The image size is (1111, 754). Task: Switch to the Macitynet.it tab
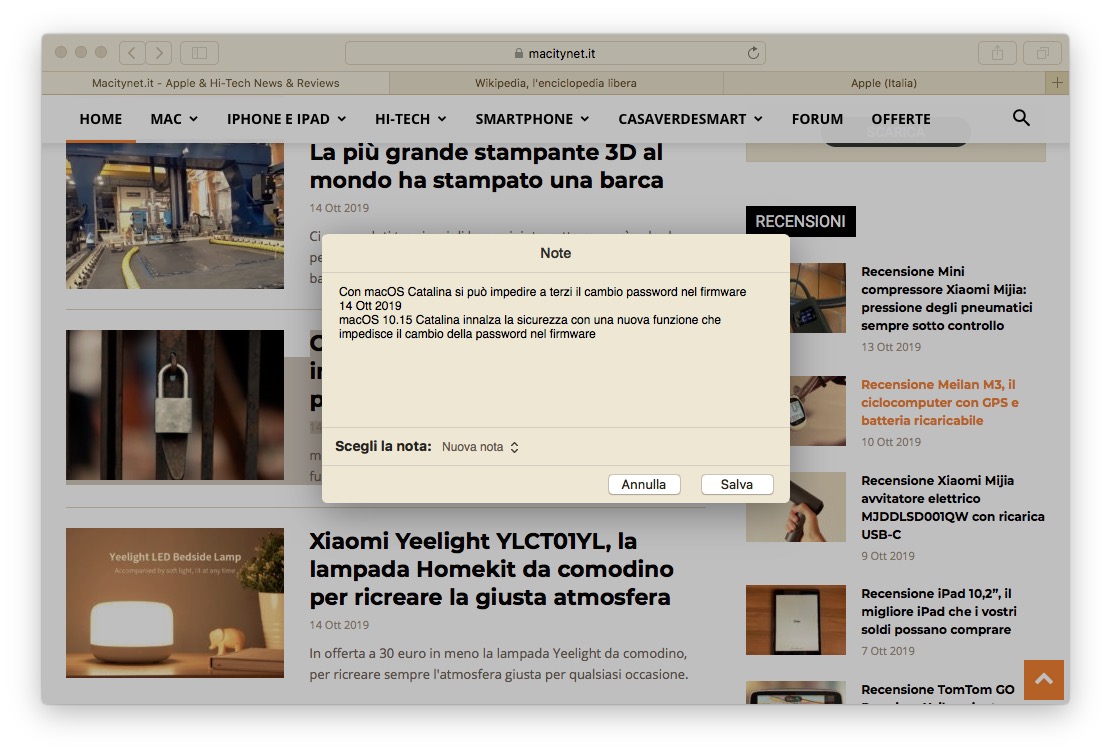click(215, 83)
